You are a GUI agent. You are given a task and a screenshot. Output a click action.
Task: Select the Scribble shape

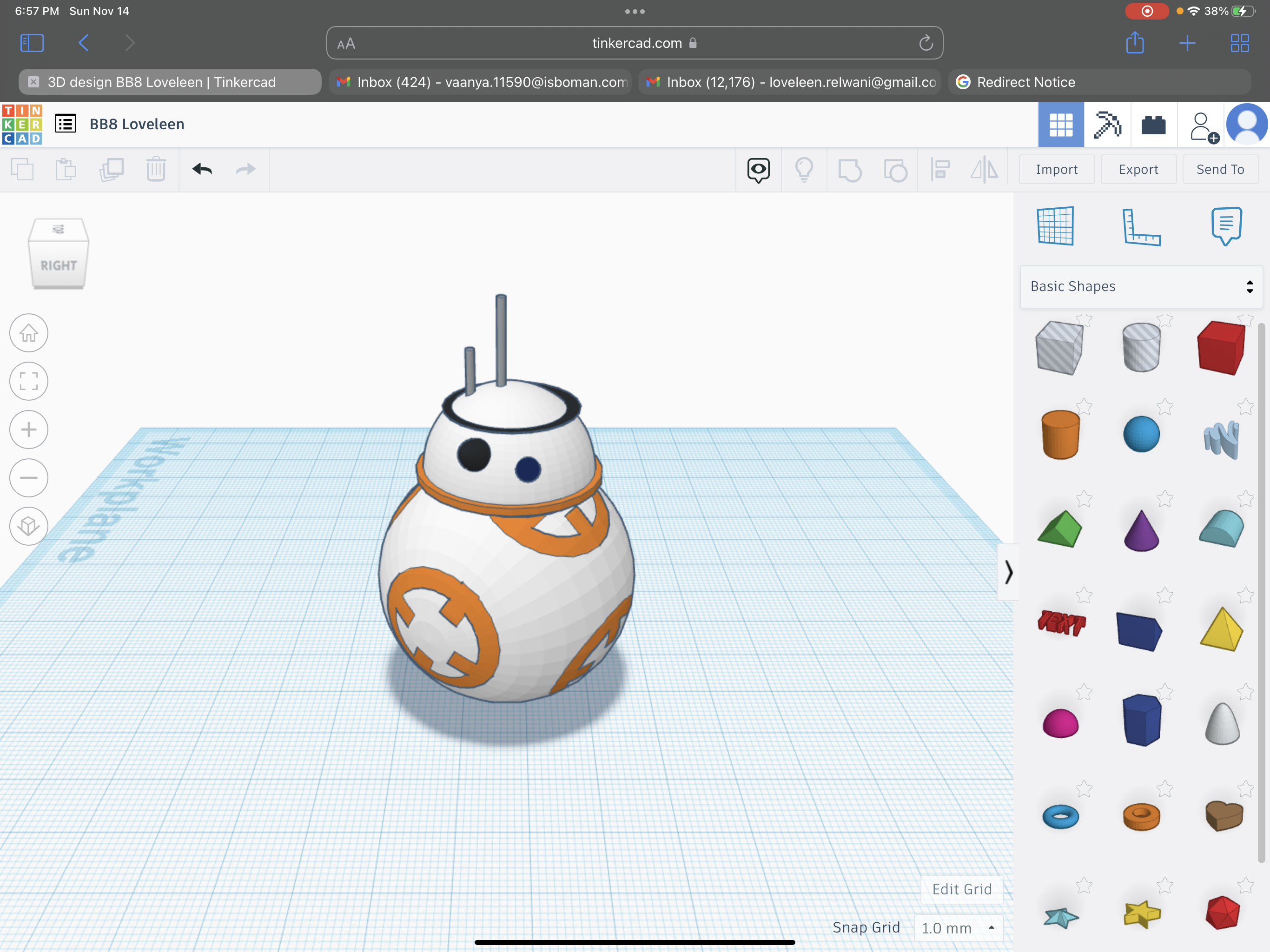[1221, 439]
